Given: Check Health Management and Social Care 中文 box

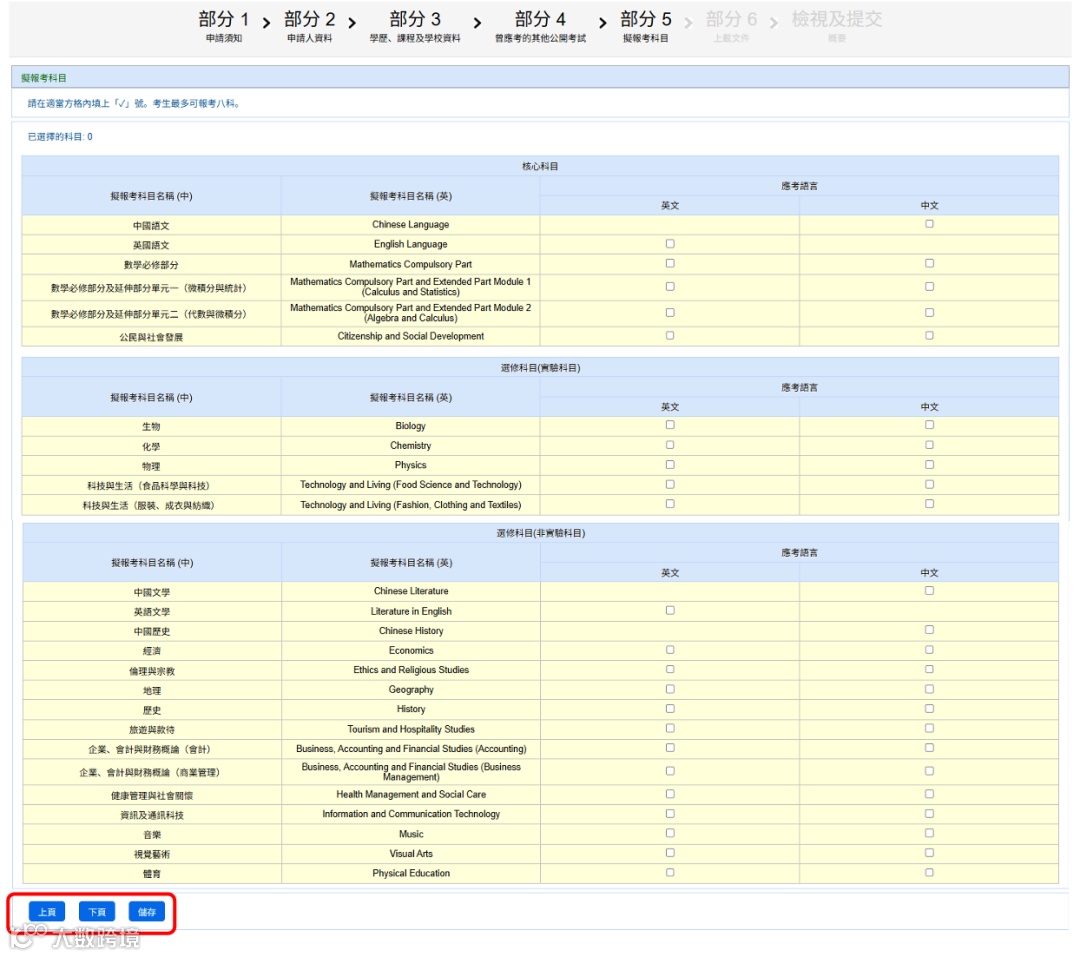Looking at the screenshot, I should click(929, 794).
